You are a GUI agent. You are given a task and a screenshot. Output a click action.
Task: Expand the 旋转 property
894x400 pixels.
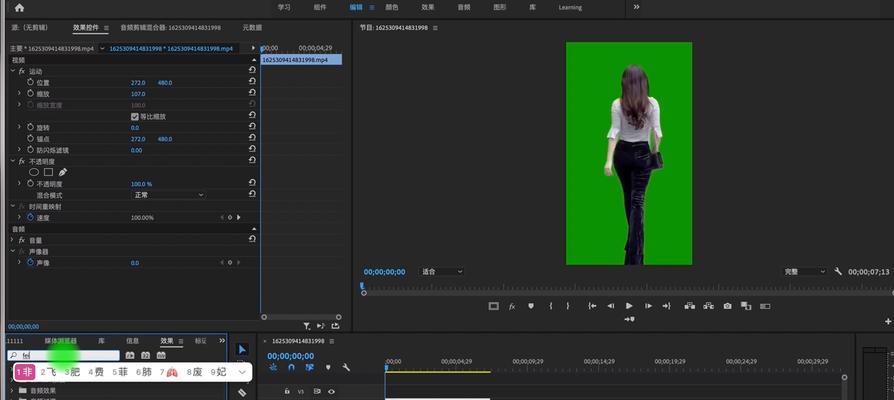coord(19,127)
